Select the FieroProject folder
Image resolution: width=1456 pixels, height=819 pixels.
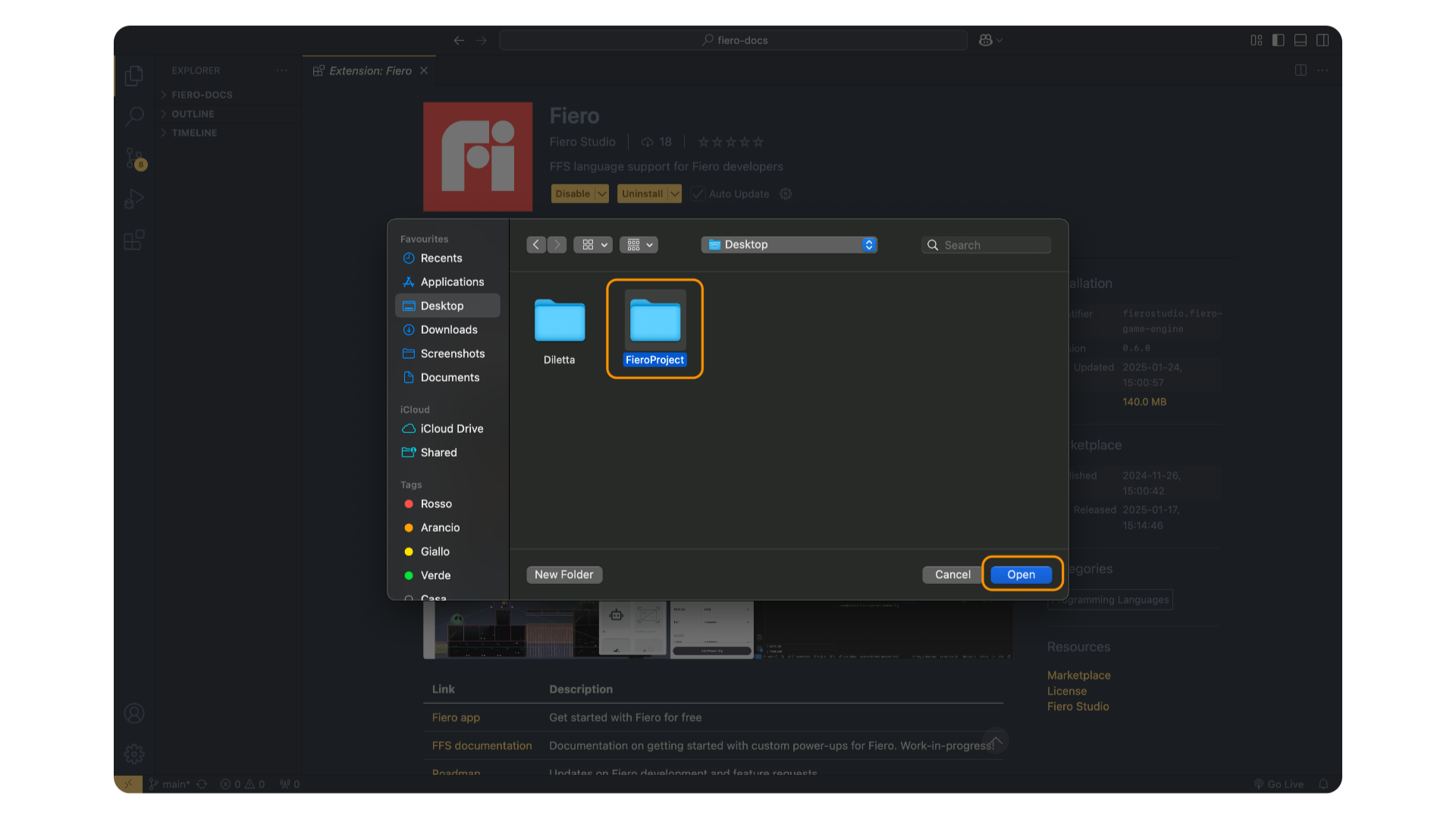[655, 329]
